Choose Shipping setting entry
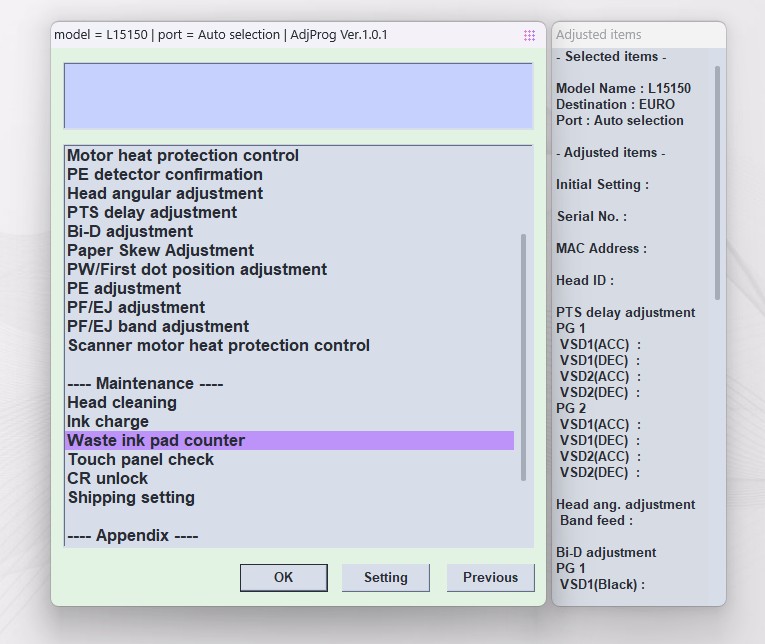 pos(131,497)
